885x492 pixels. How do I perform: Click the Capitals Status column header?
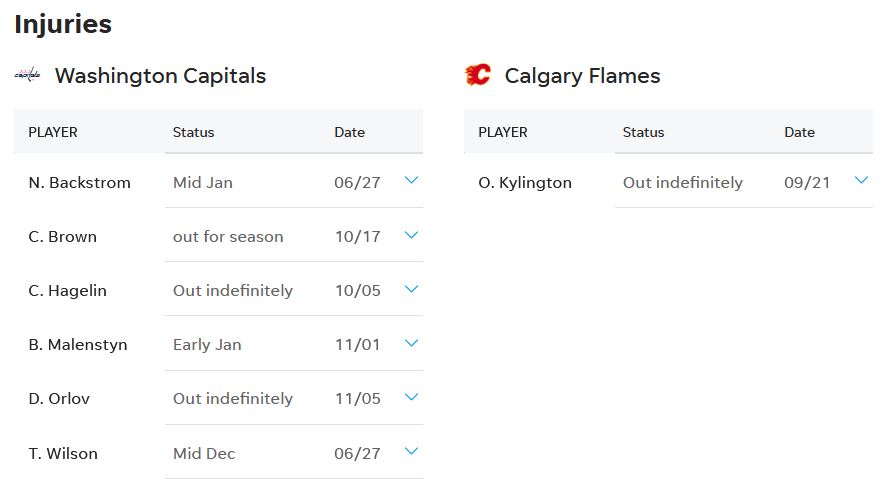coord(194,132)
